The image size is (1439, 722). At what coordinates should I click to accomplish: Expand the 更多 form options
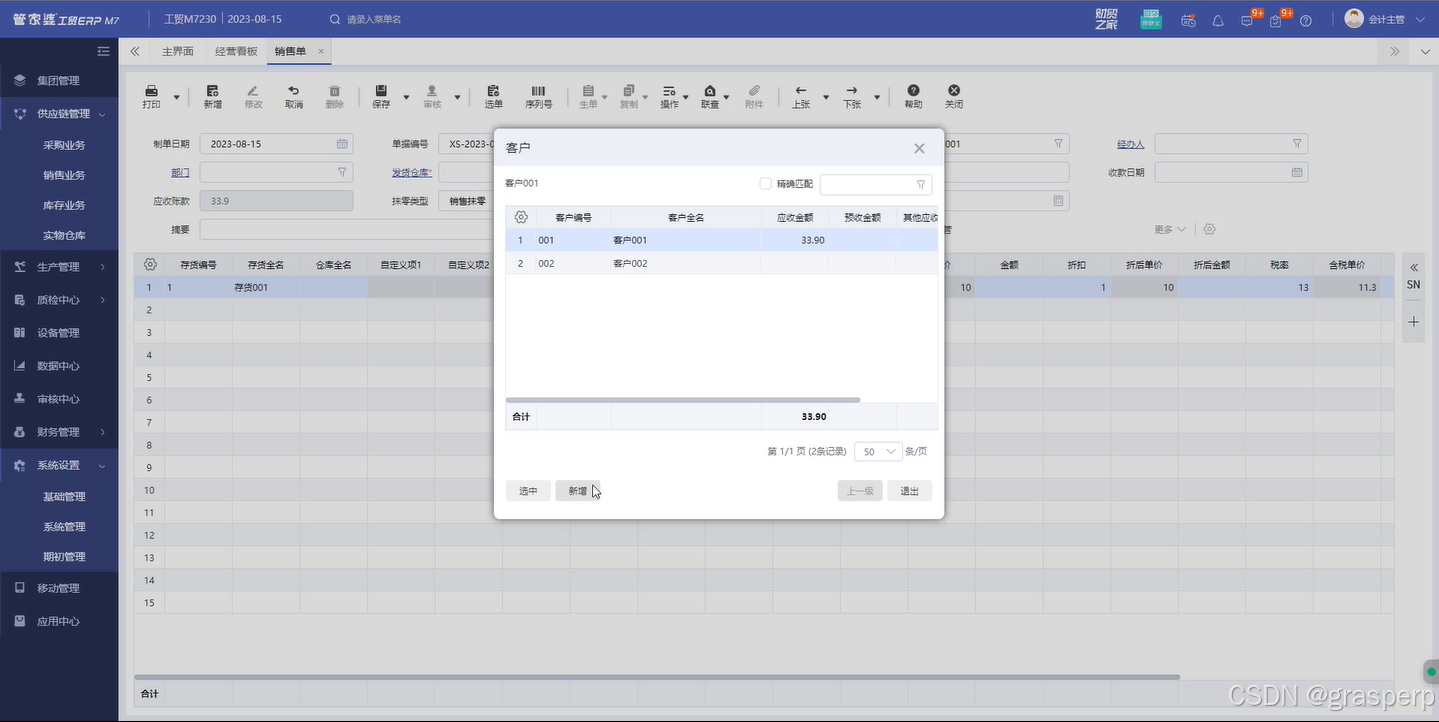point(1169,229)
